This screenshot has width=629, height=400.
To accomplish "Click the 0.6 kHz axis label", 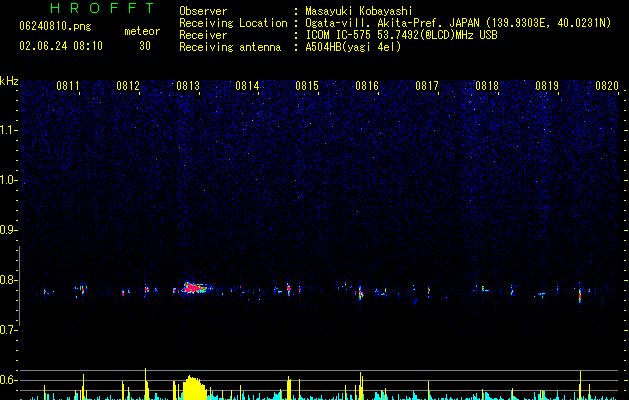I will [9, 380].
